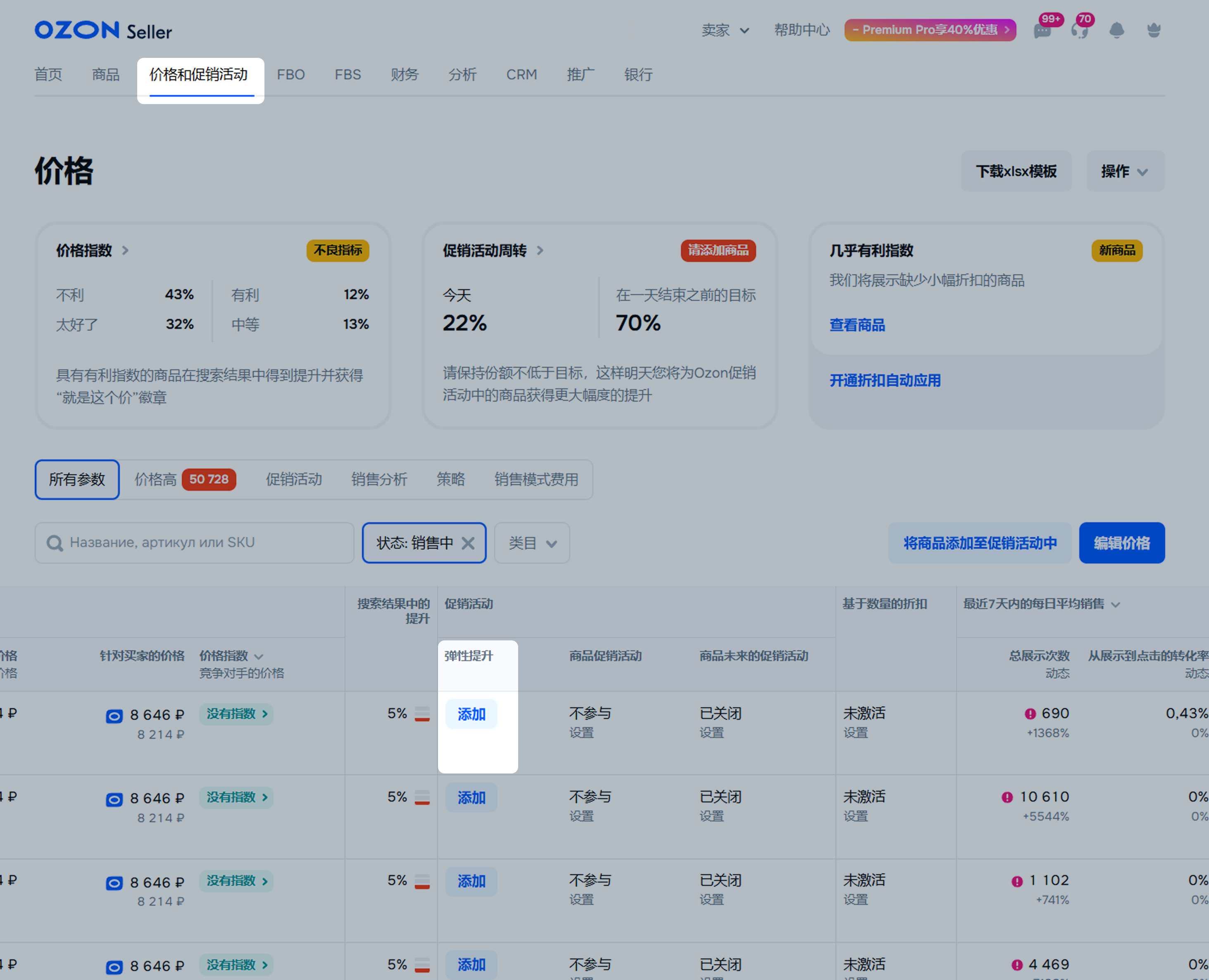Click the blue Ozon price icon beside first 8 646 ₽
The width and height of the screenshot is (1209, 980).
click(114, 716)
